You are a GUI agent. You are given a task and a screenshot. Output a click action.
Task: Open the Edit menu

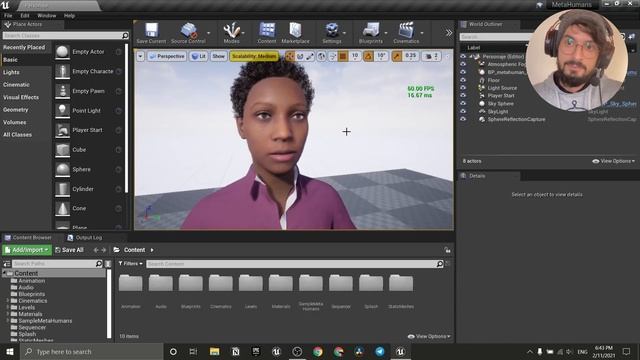(25, 16)
